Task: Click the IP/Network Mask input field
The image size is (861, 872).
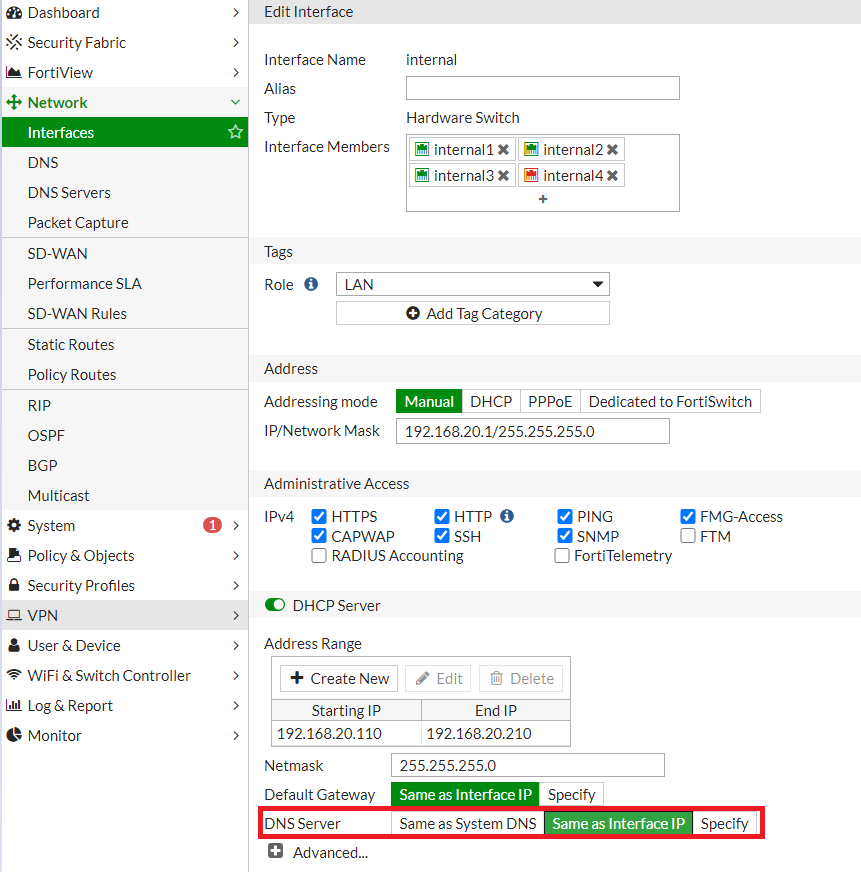Action: tap(532, 431)
